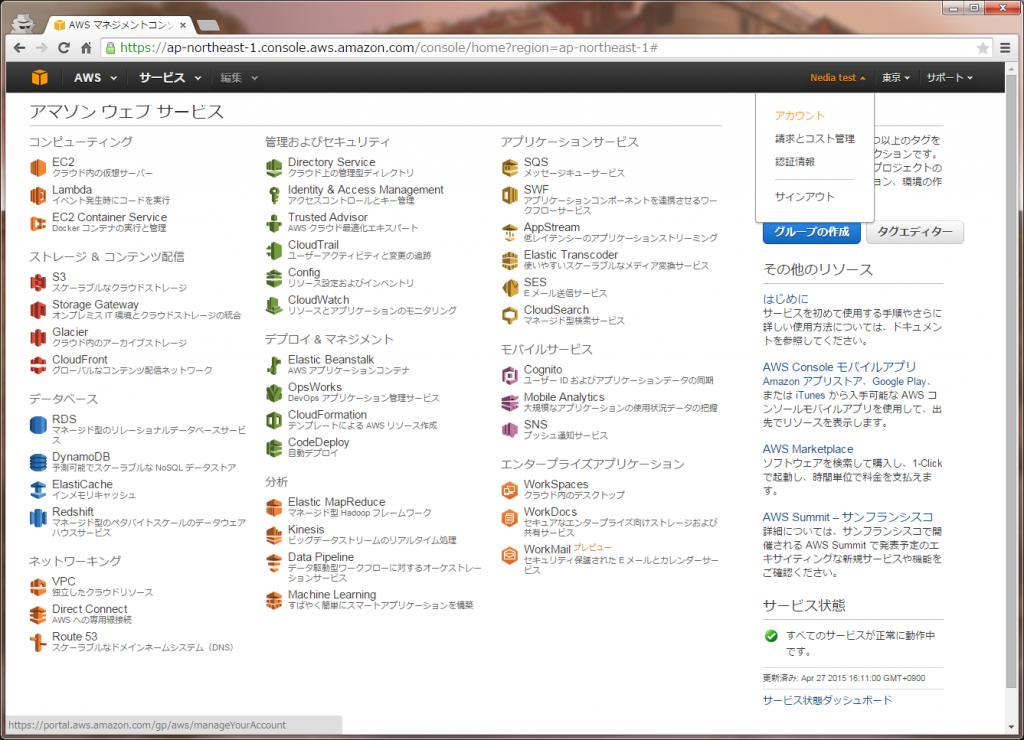The height and width of the screenshot is (740, 1024).
Task: Open the SNS icon
Action: coord(509,430)
